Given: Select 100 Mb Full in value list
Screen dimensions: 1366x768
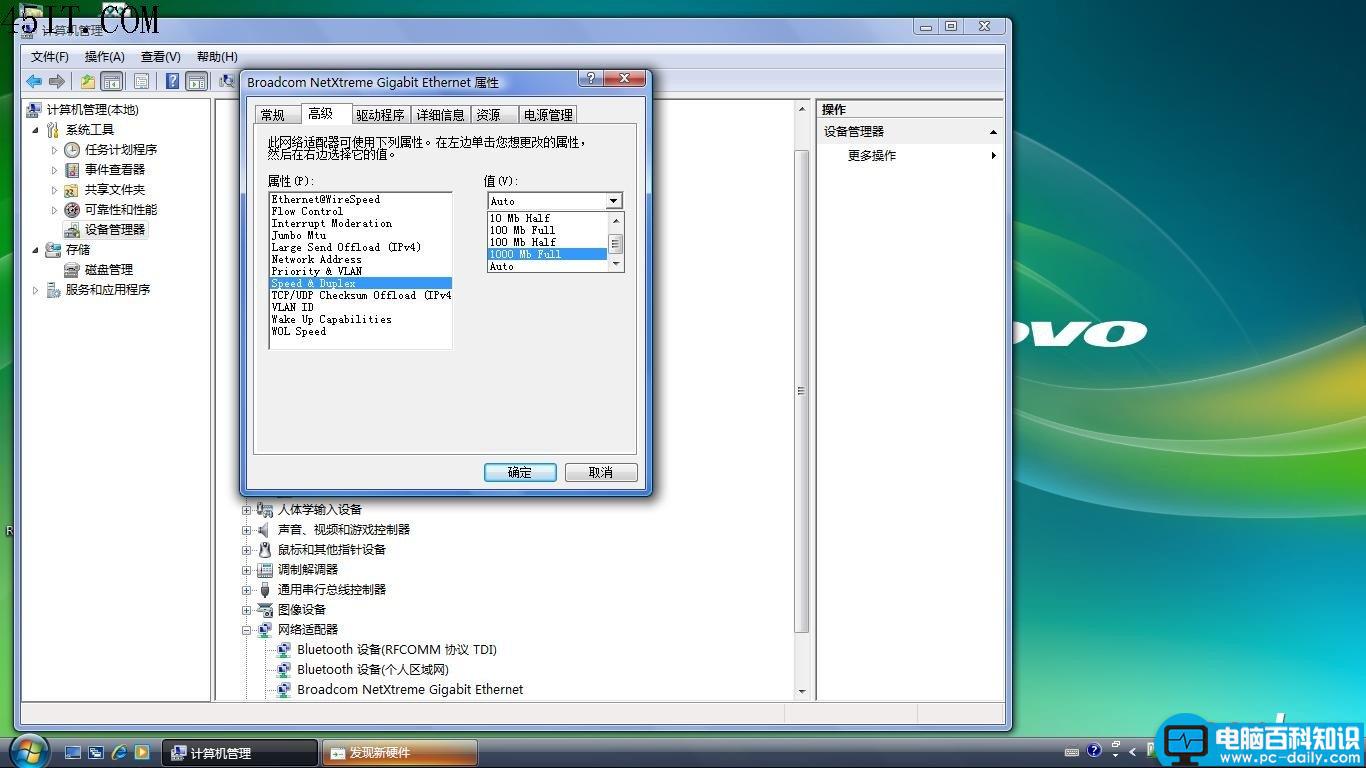Looking at the screenshot, I should tap(547, 230).
